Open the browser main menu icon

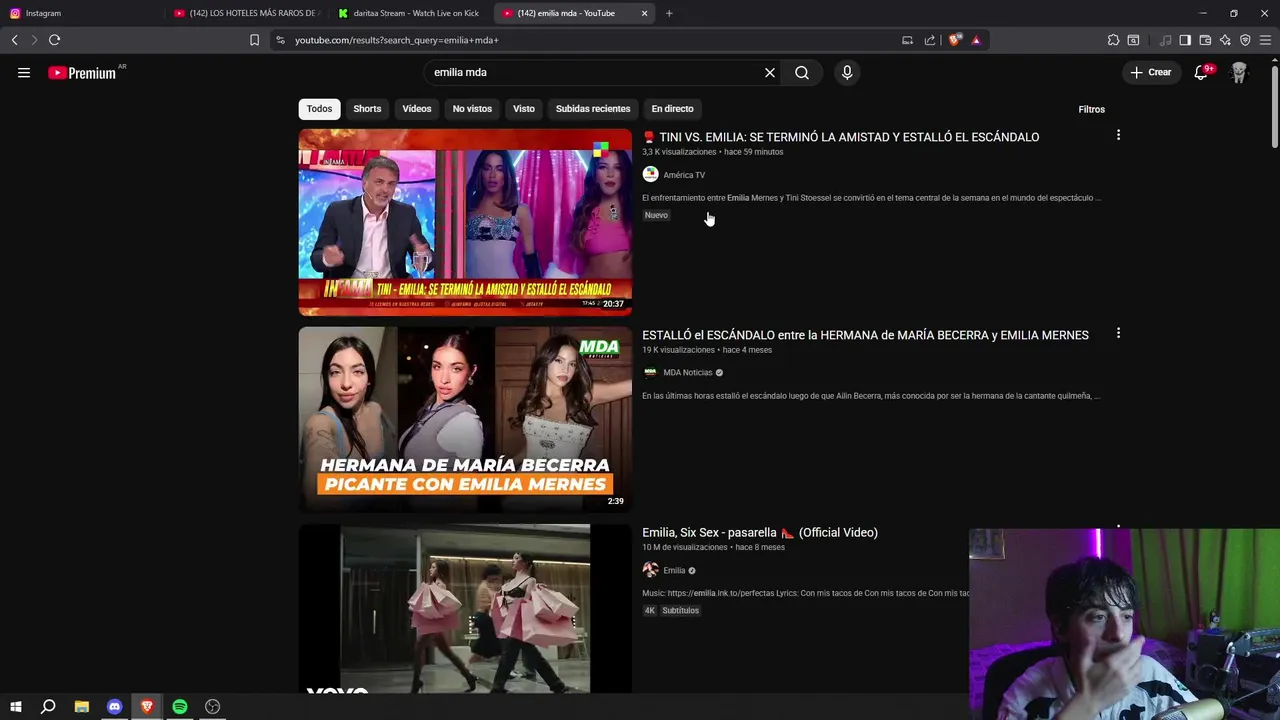(x=1265, y=40)
